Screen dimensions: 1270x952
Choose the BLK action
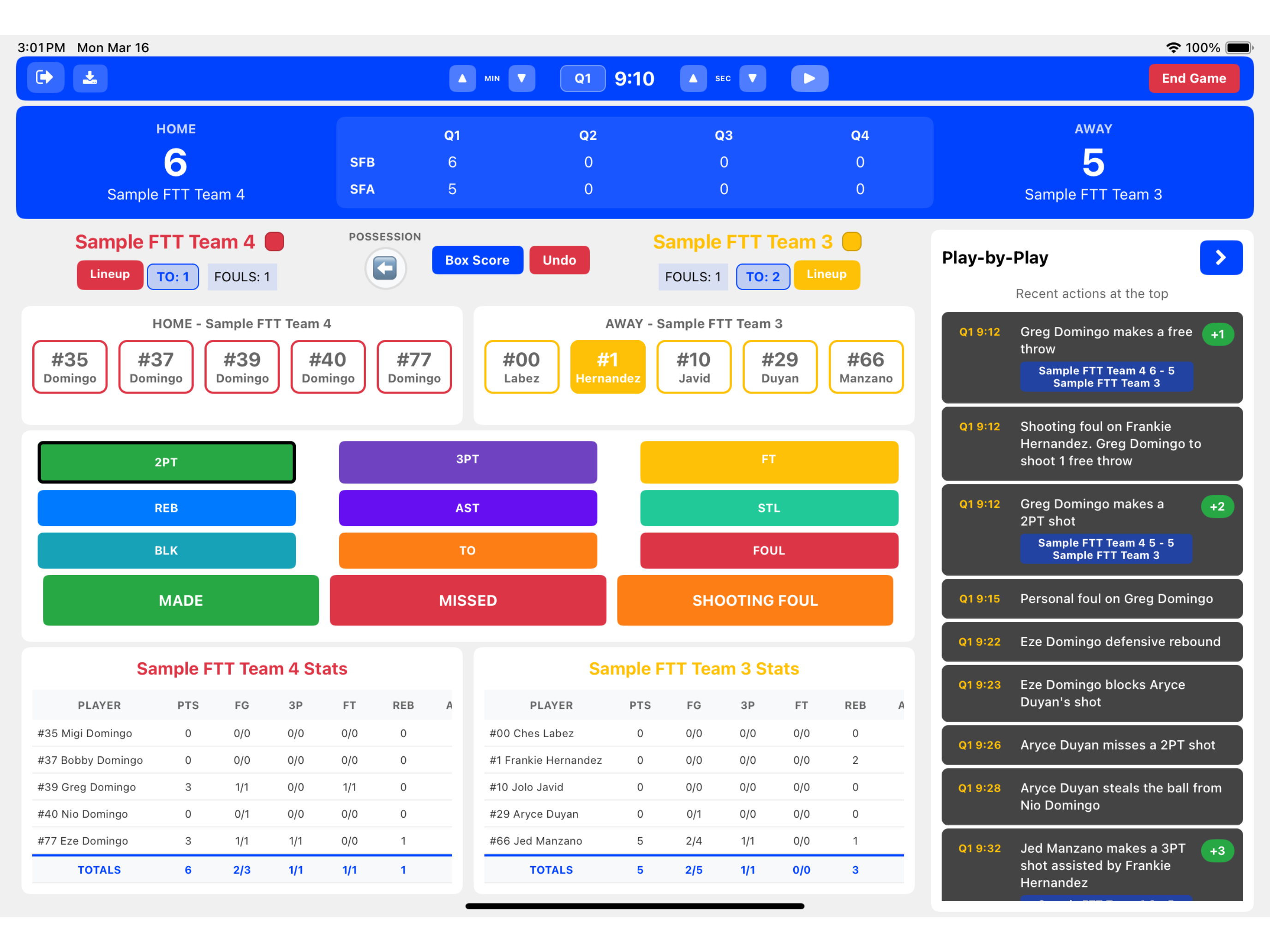click(x=167, y=550)
